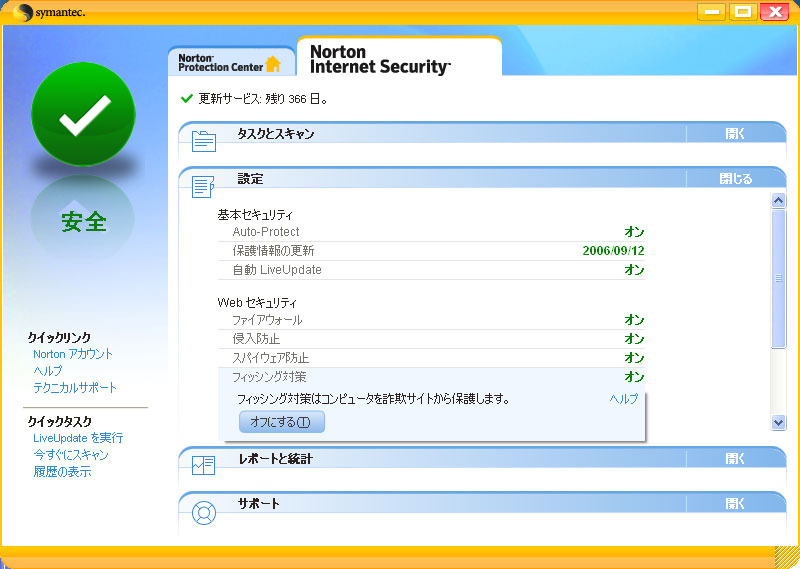This screenshot has width=800, height=569.
Task: Click the Symantec logo in title bar
Action: pos(49,12)
